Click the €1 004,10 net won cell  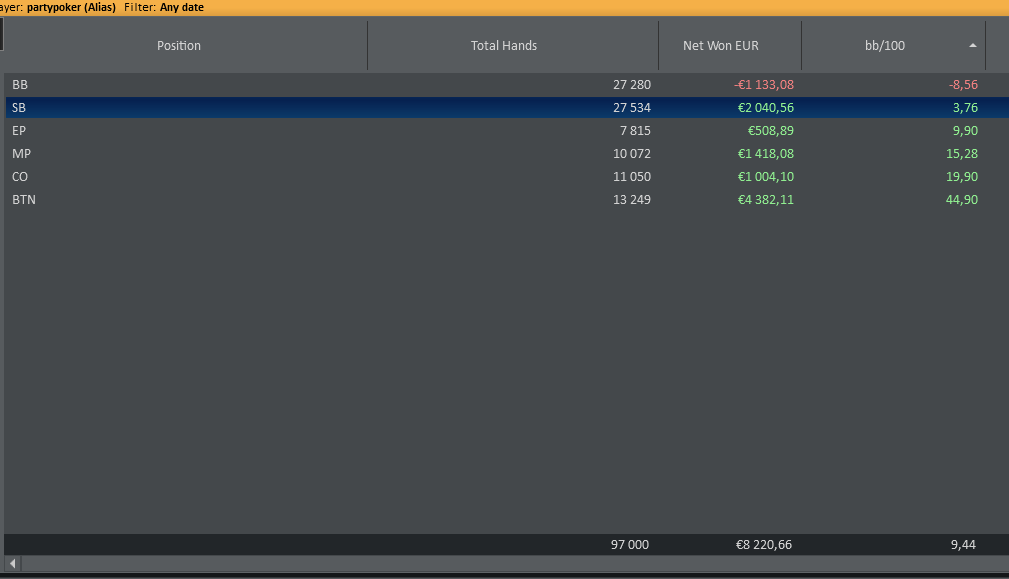point(766,177)
